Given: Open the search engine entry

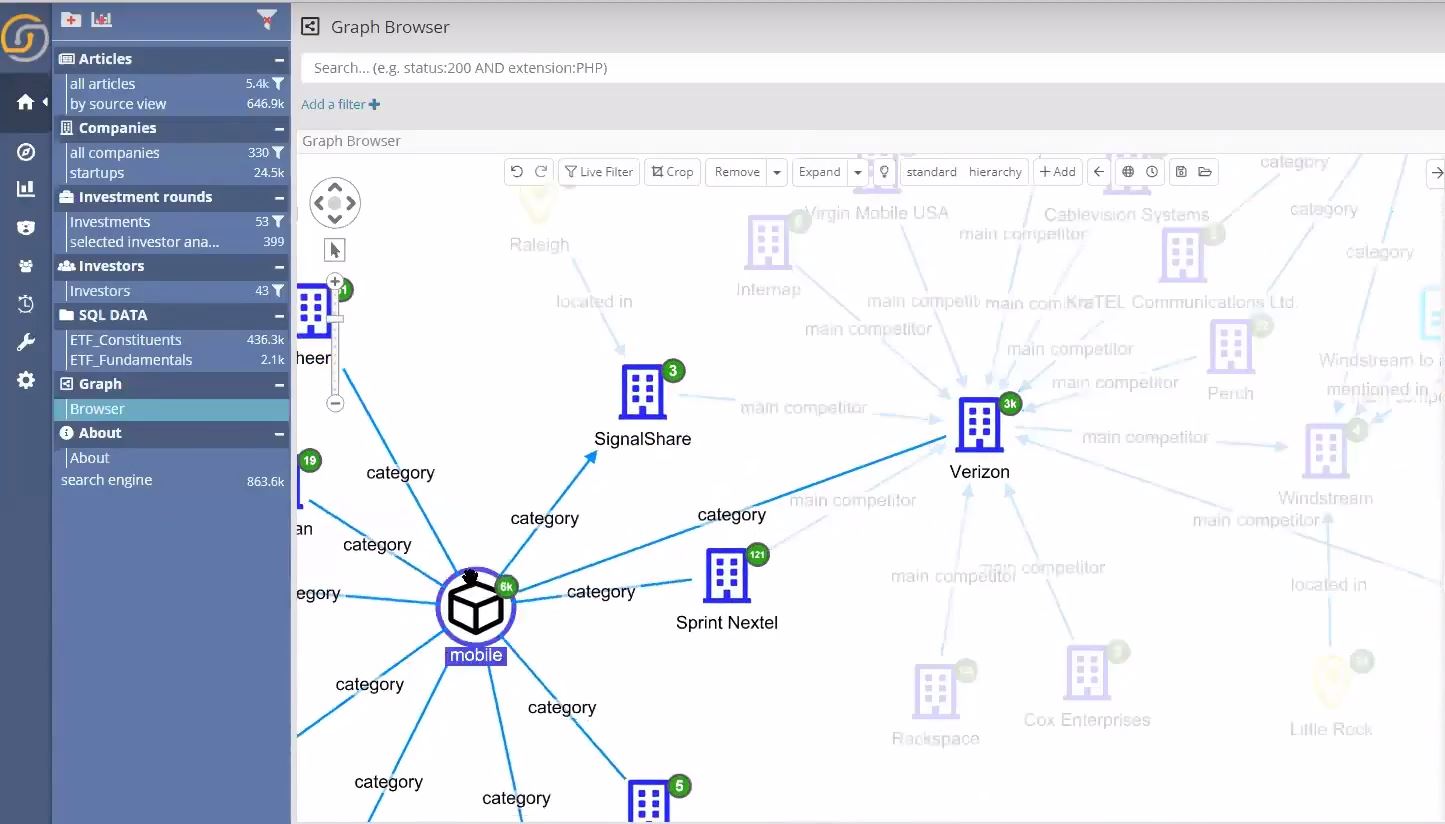Looking at the screenshot, I should pyautogui.click(x=107, y=480).
